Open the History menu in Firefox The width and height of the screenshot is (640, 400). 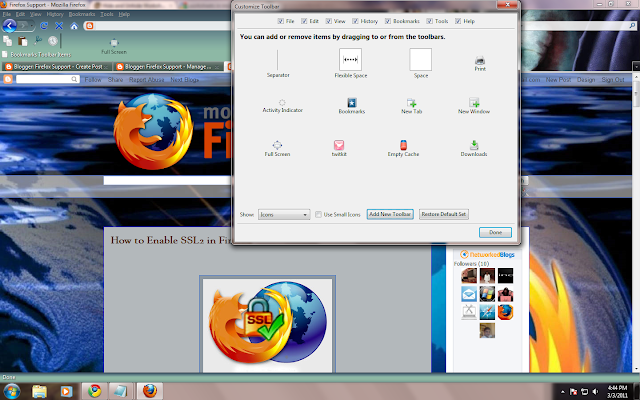[55, 14]
